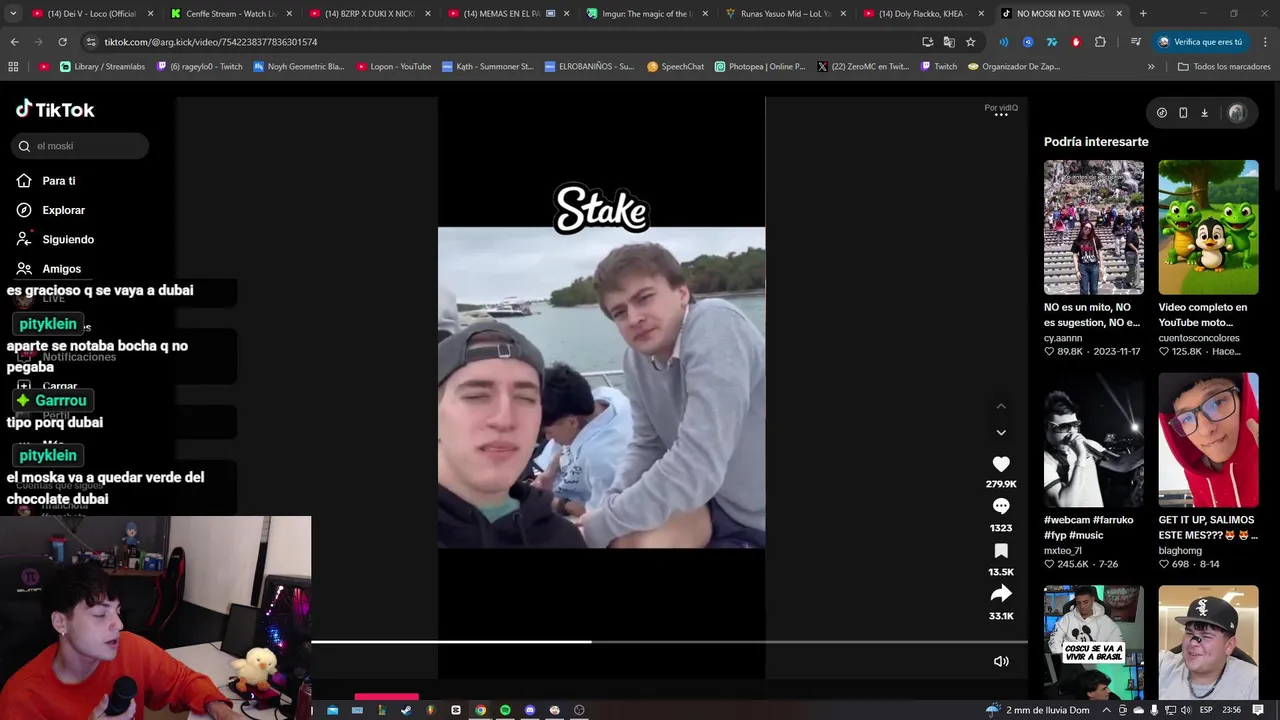Expand the bookmarks overflow chevron

click(1151, 67)
